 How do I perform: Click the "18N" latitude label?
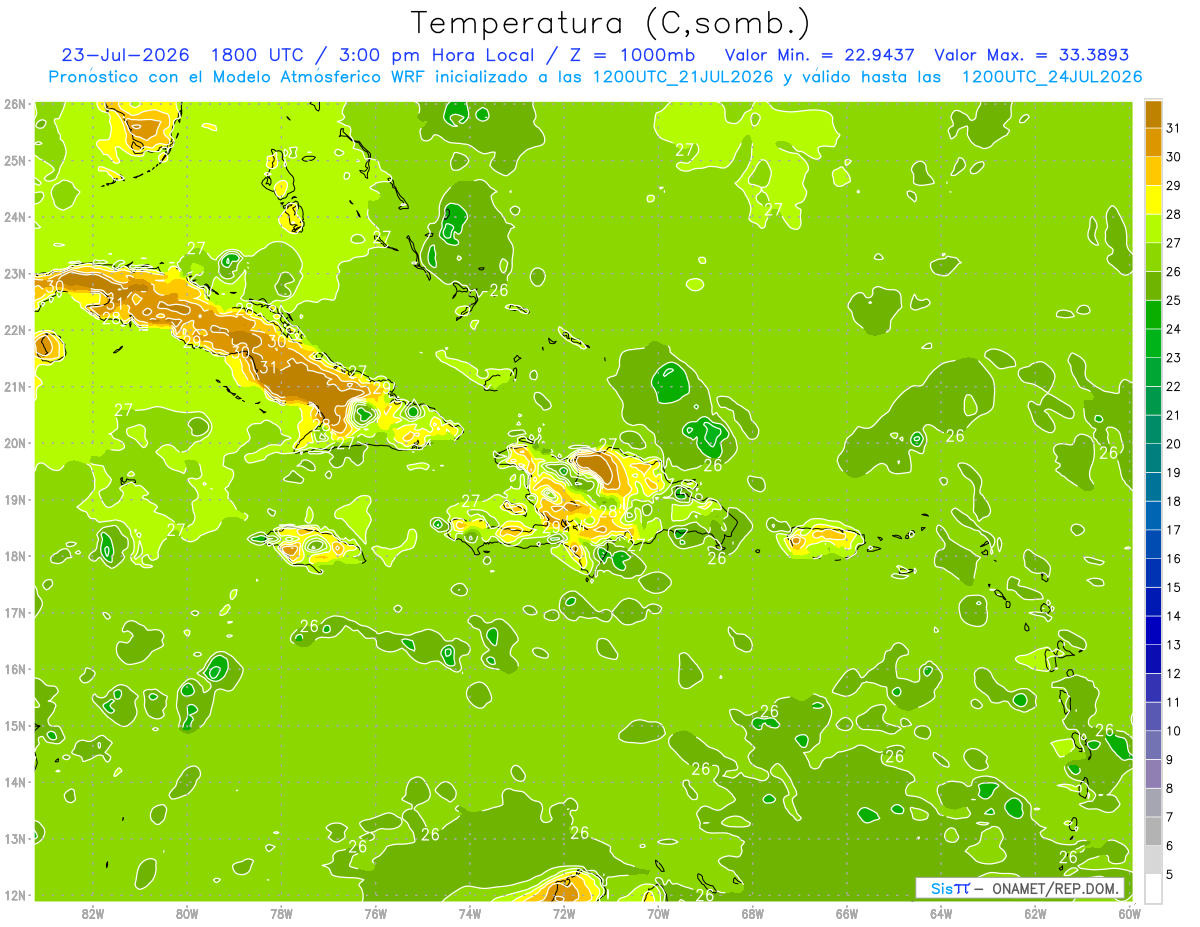[x=15, y=556]
